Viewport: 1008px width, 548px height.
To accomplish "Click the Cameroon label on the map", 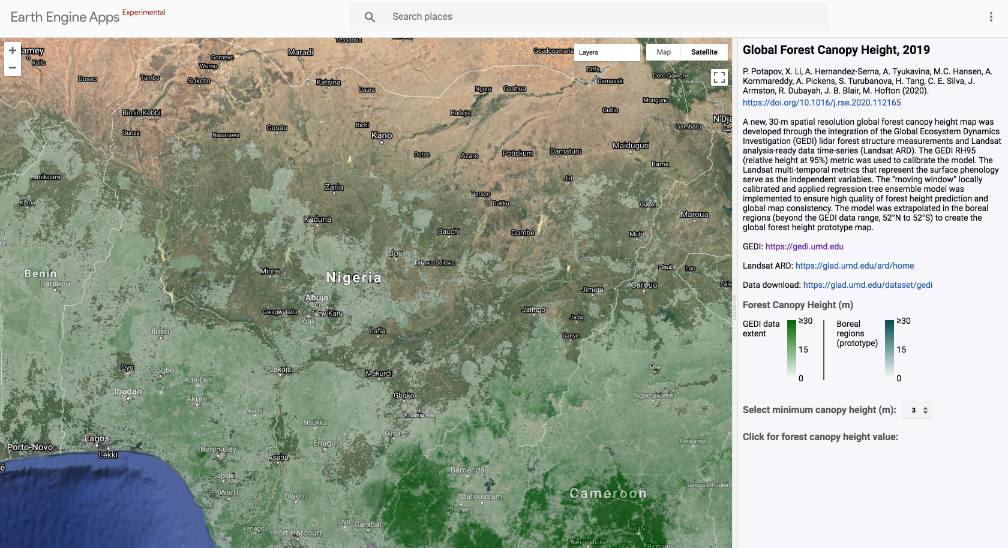I will pyautogui.click(x=607, y=493).
